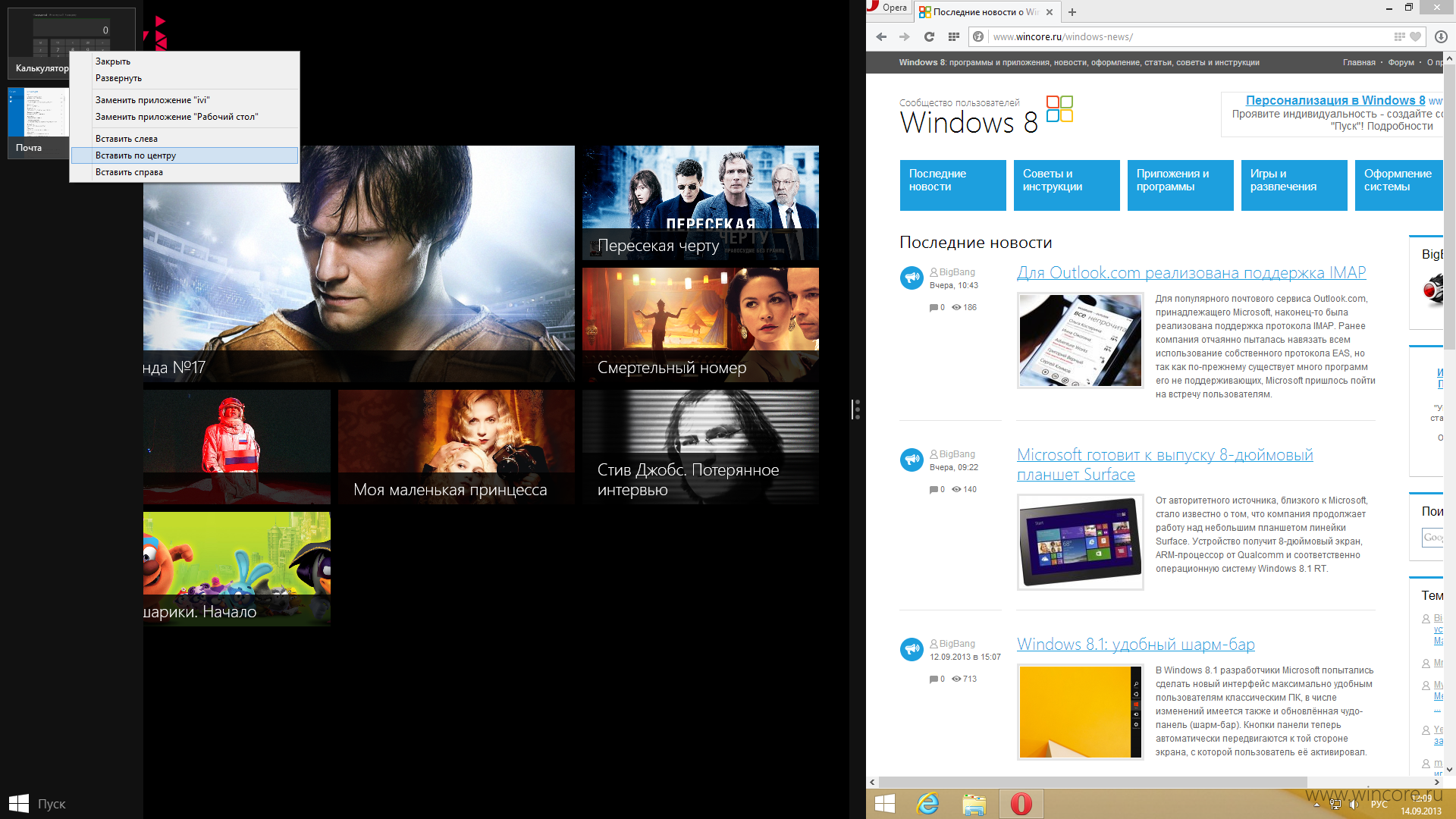Screen dimensions: 1456x819
Task: Click the megaphone icon beside Surface article
Action: pyautogui.click(x=912, y=460)
